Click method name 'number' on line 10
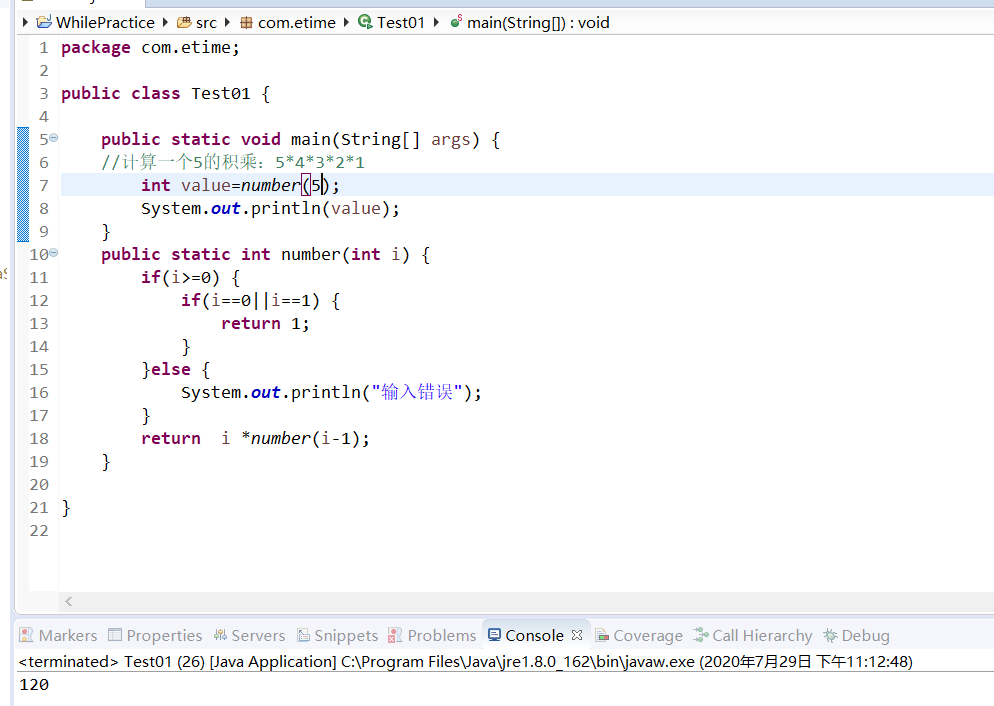The image size is (994, 706). (311, 254)
